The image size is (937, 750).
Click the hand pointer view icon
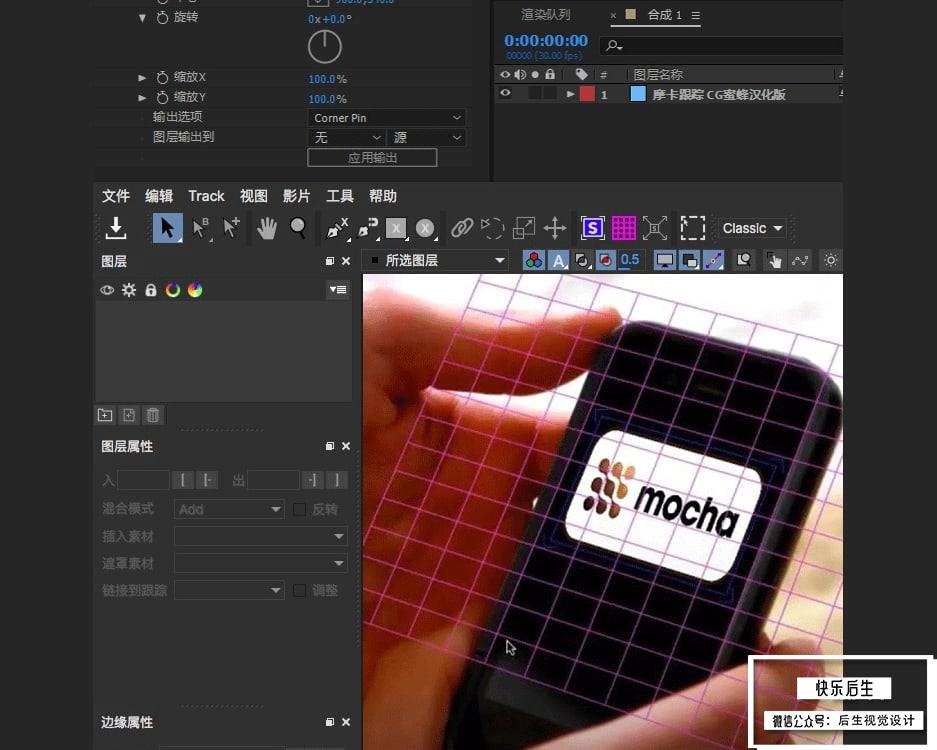point(774,261)
